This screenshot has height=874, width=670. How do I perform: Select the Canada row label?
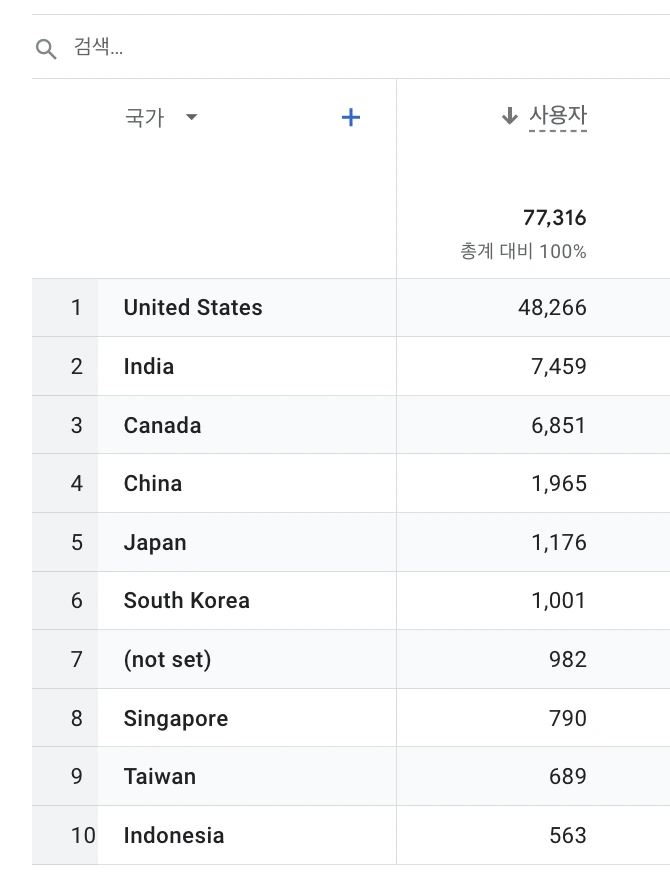162,425
